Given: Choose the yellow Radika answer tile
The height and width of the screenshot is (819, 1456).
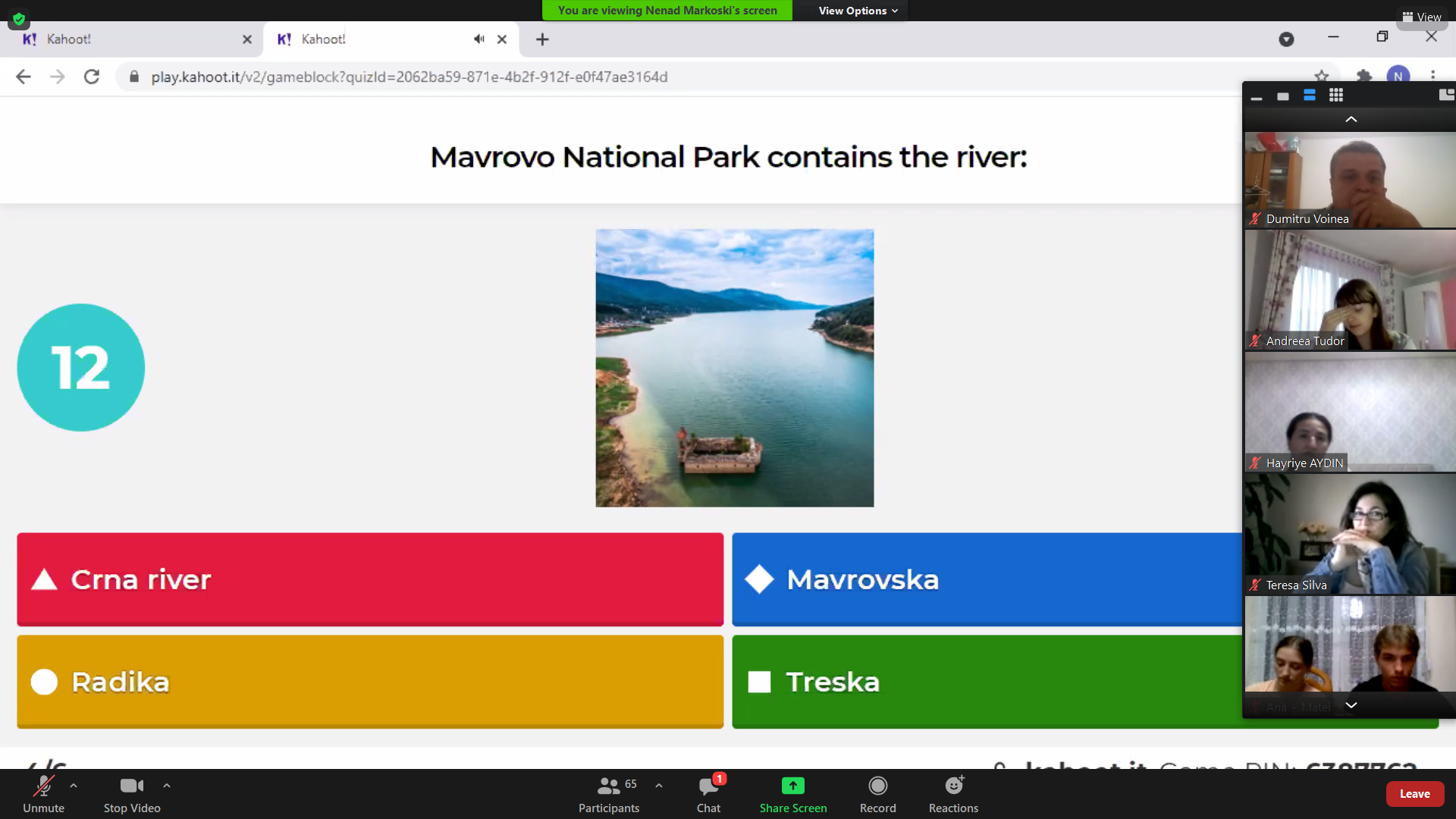Looking at the screenshot, I should (370, 681).
